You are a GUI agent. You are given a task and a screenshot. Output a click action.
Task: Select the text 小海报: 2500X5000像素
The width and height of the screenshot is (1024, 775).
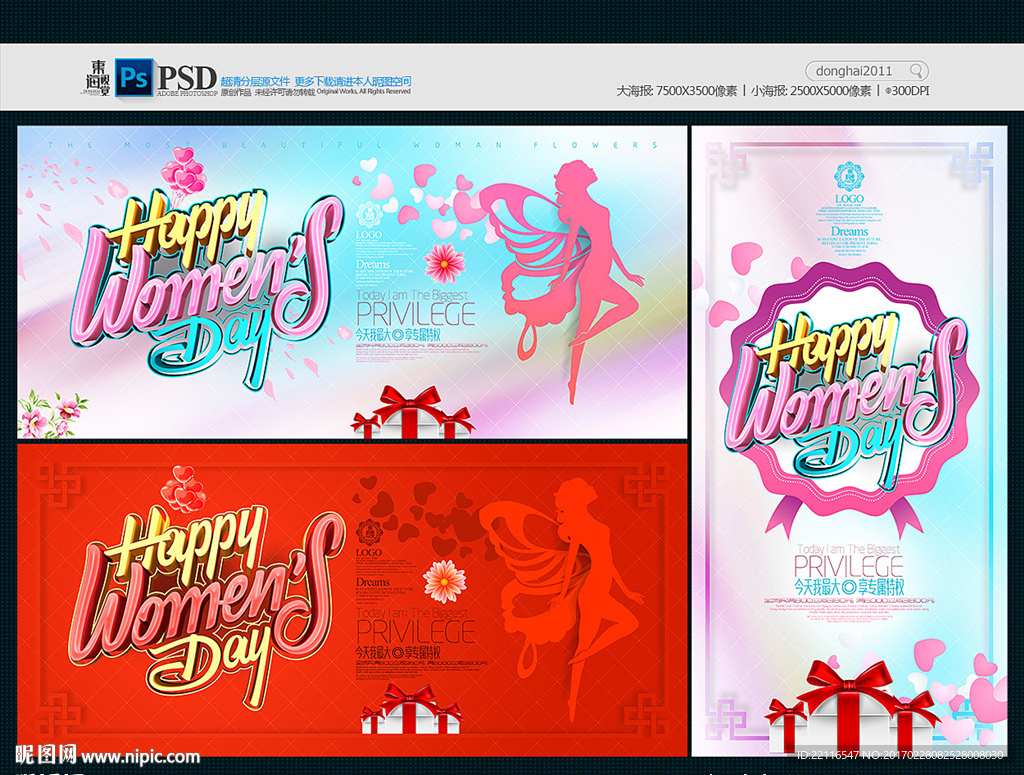(x=810, y=91)
